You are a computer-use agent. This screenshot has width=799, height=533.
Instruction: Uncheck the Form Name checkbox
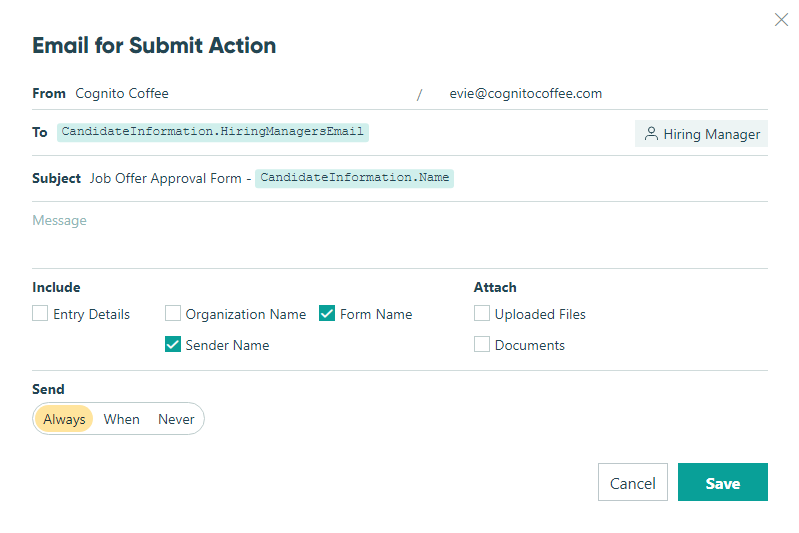click(327, 313)
